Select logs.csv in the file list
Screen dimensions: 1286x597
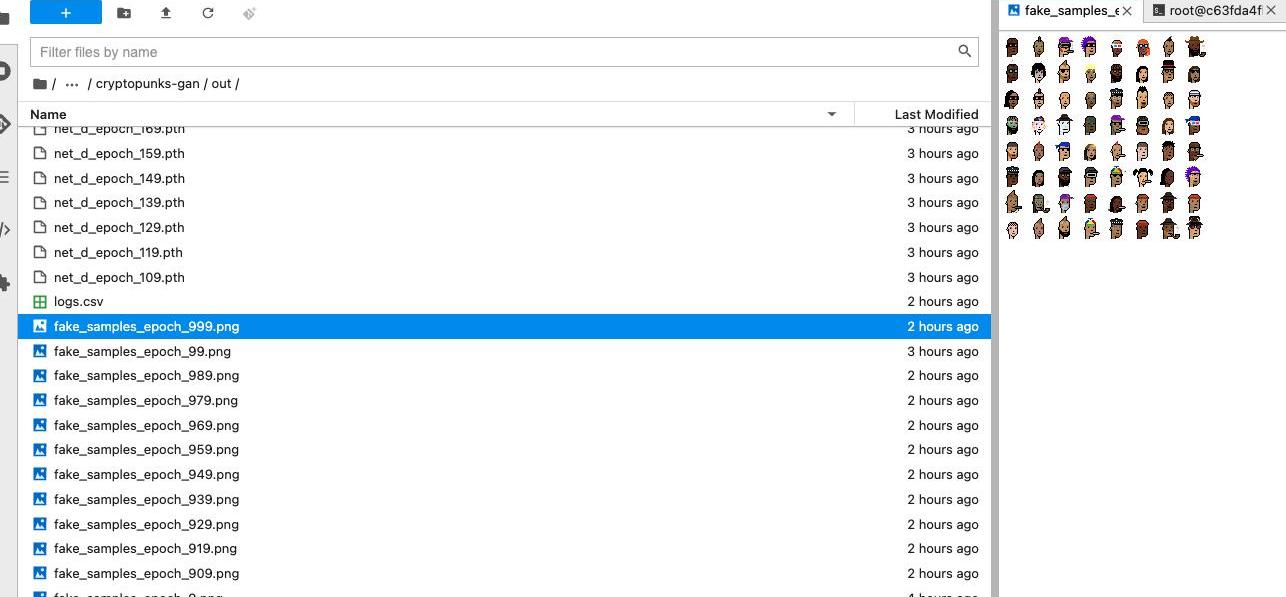[x=78, y=302]
